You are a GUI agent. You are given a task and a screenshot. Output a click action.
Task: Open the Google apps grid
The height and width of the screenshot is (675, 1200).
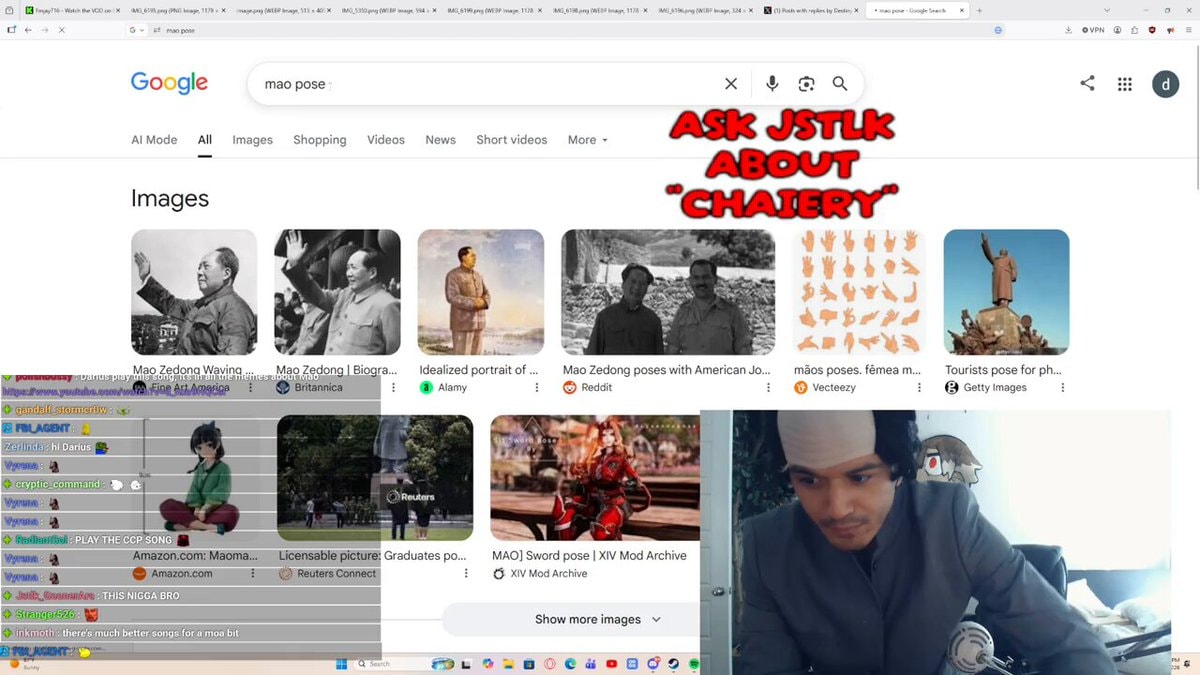click(1125, 84)
